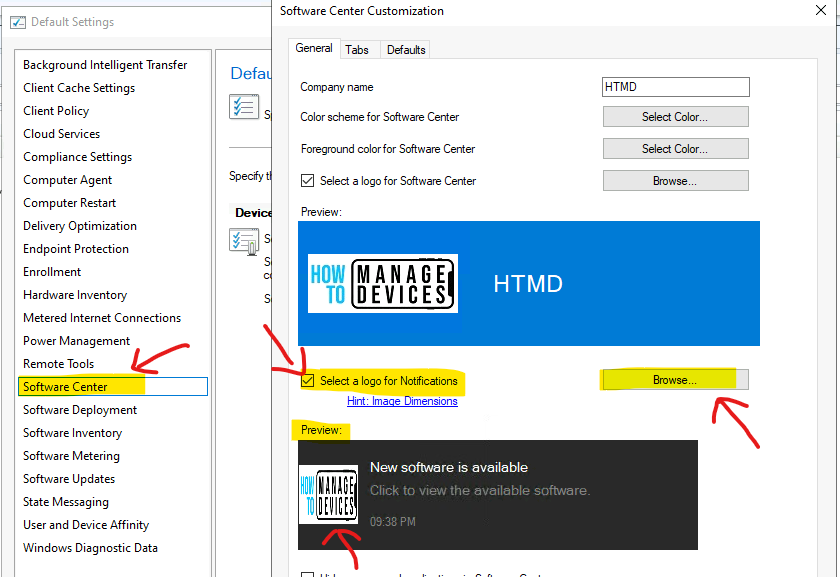Click the Device Settings checklist icon
The width and height of the screenshot is (840, 577).
[x=244, y=241]
